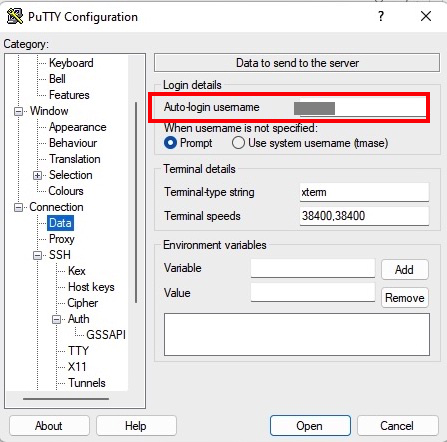The width and height of the screenshot is (447, 442).
Task: Close the PuTTY Configuration window
Action: tap(426, 16)
